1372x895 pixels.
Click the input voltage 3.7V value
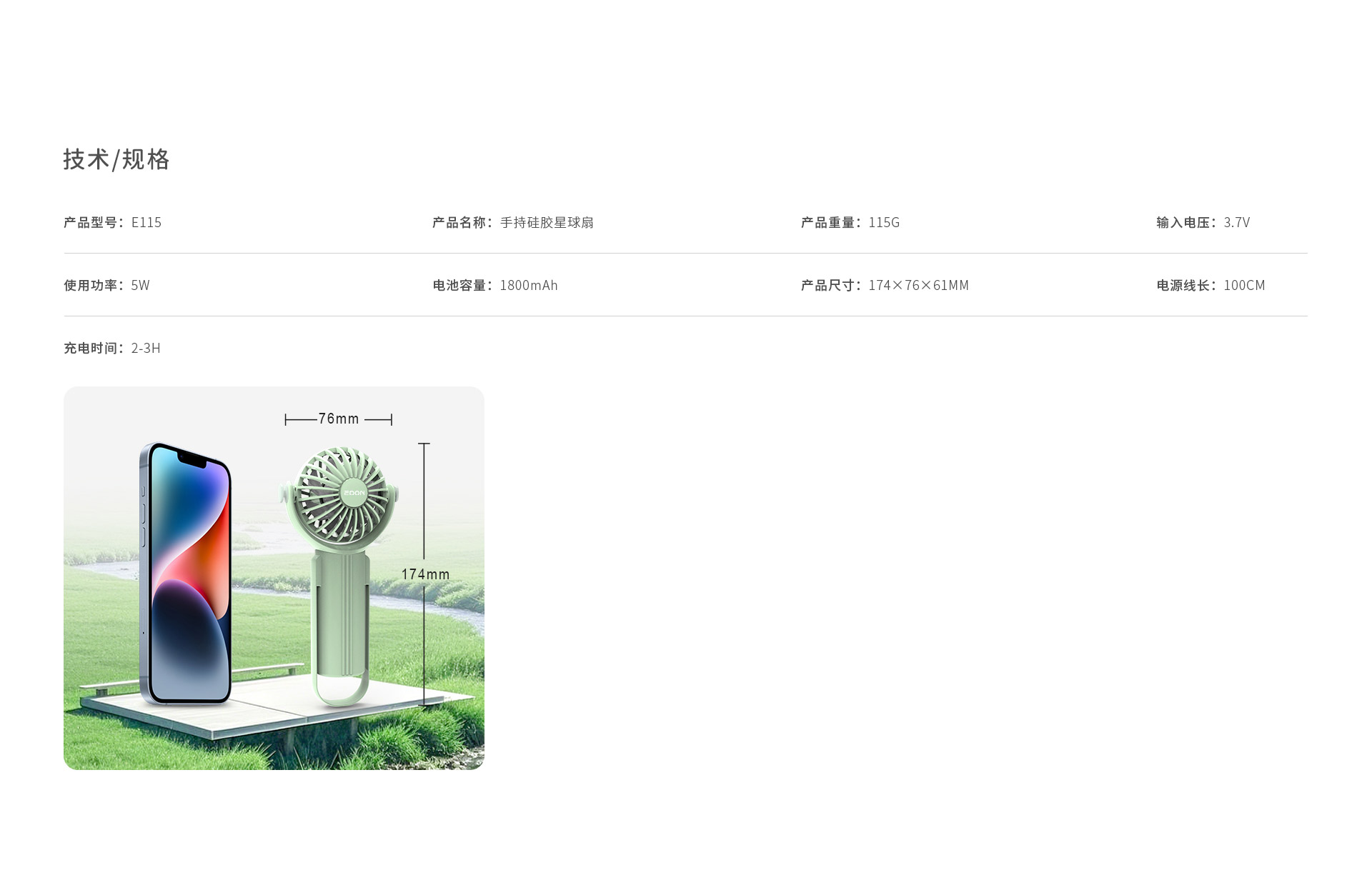point(1236,222)
